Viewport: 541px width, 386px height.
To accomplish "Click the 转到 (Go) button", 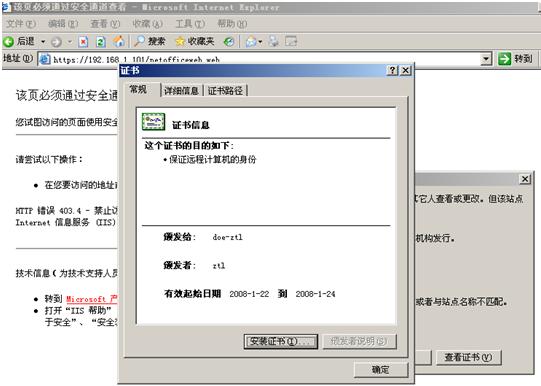I will tap(516, 59).
